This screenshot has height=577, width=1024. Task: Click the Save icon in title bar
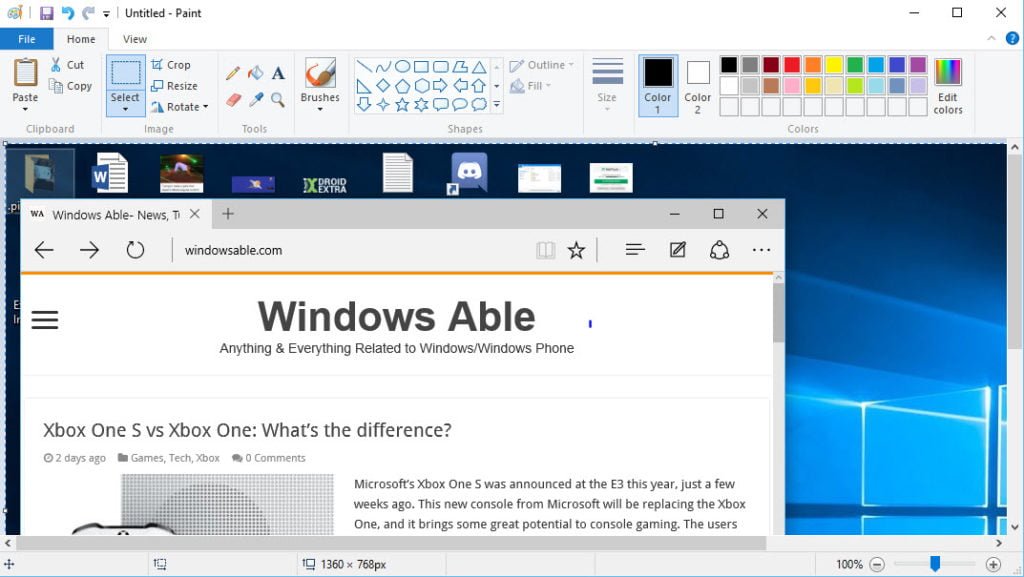tap(46, 13)
